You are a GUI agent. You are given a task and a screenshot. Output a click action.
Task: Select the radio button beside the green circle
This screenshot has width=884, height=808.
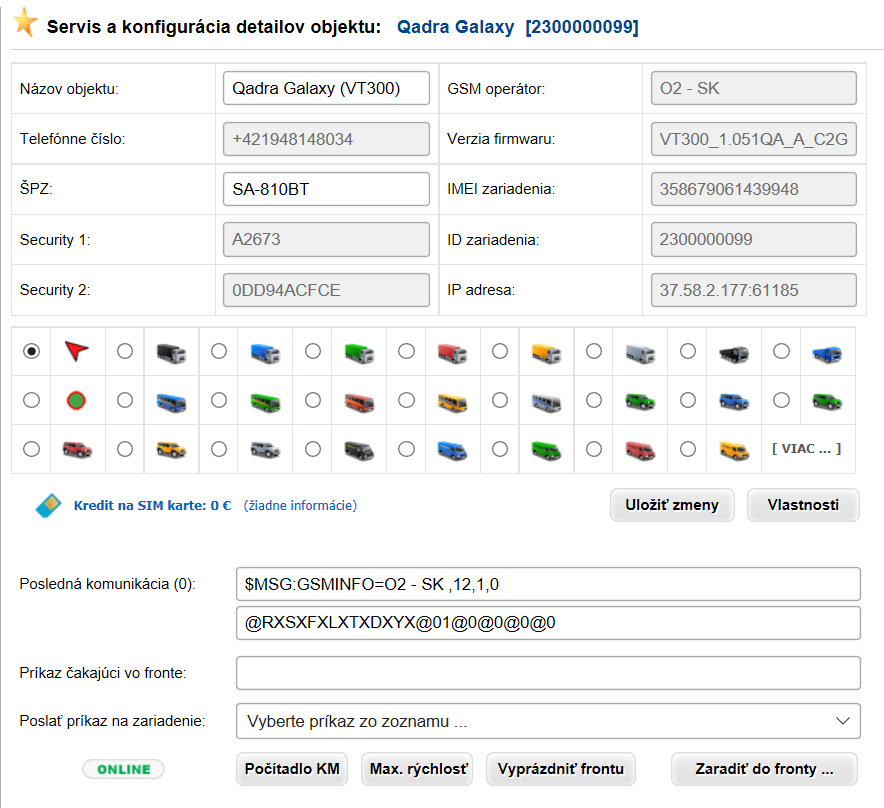pyautogui.click(x=32, y=400)
